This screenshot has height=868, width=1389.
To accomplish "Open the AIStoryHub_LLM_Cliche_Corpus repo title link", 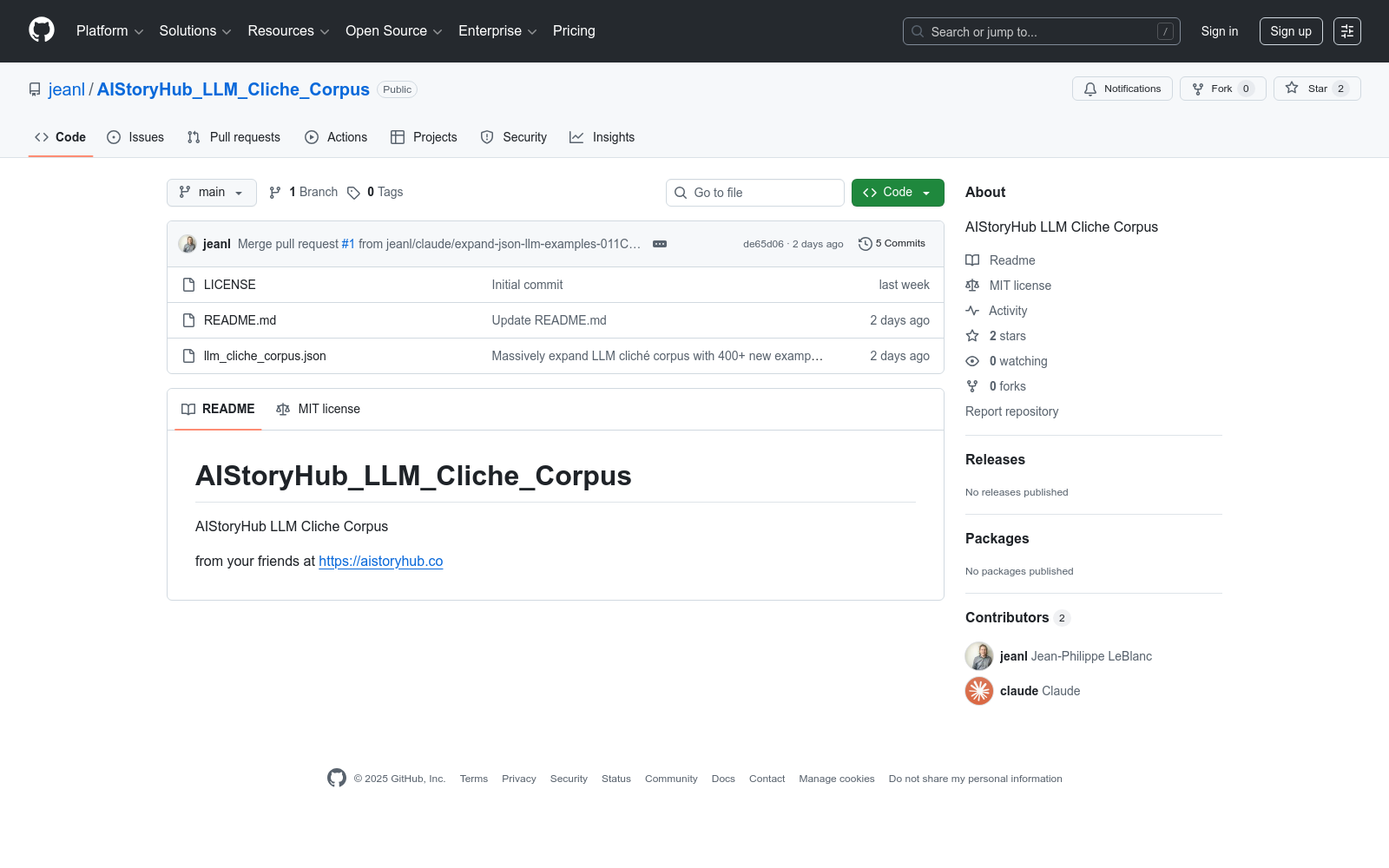I will point(234,89).
